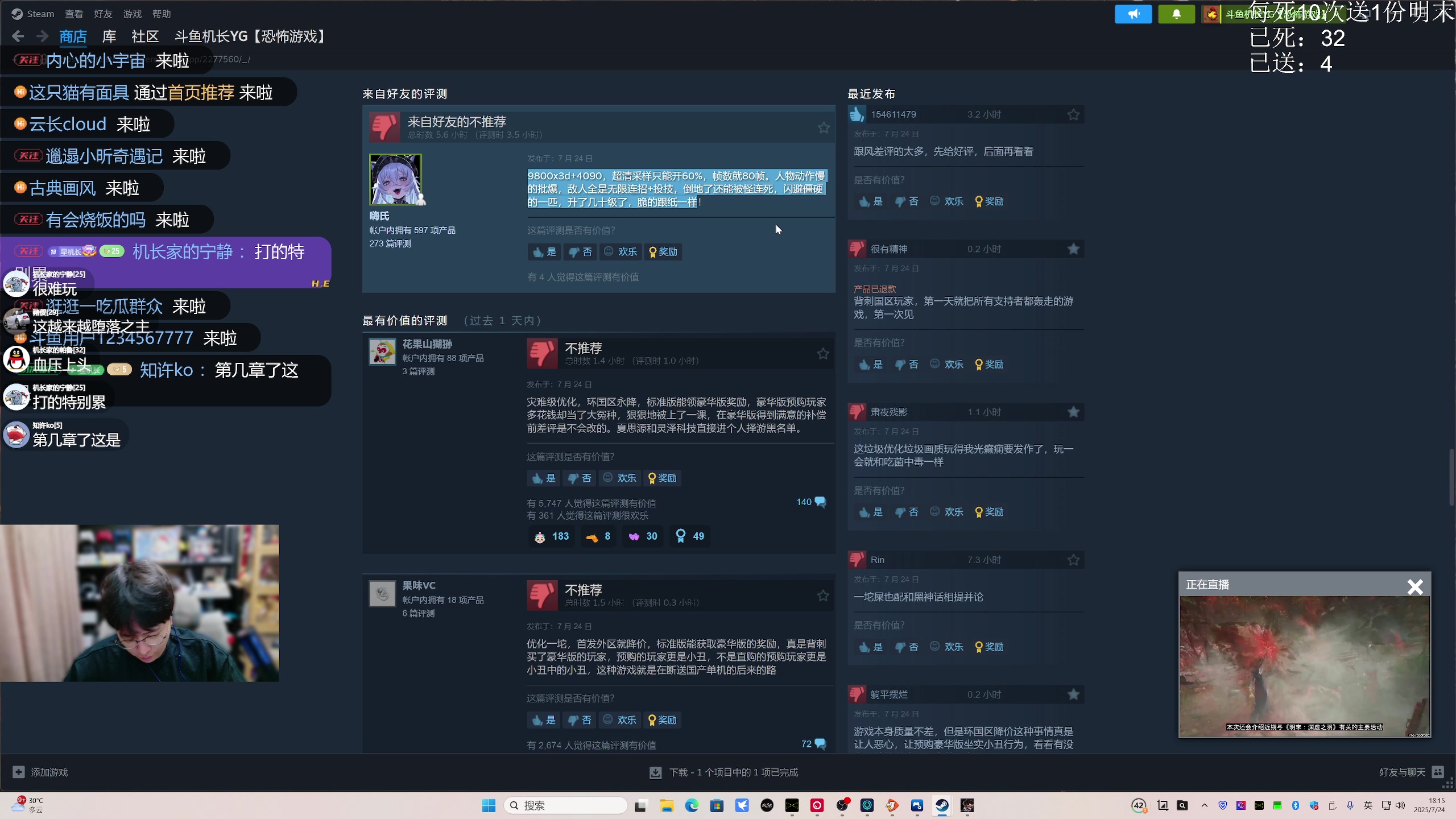This screenshot has height=819, width=1456.
Task: Switch to the 商店 tab
Action: pos(73,36)
